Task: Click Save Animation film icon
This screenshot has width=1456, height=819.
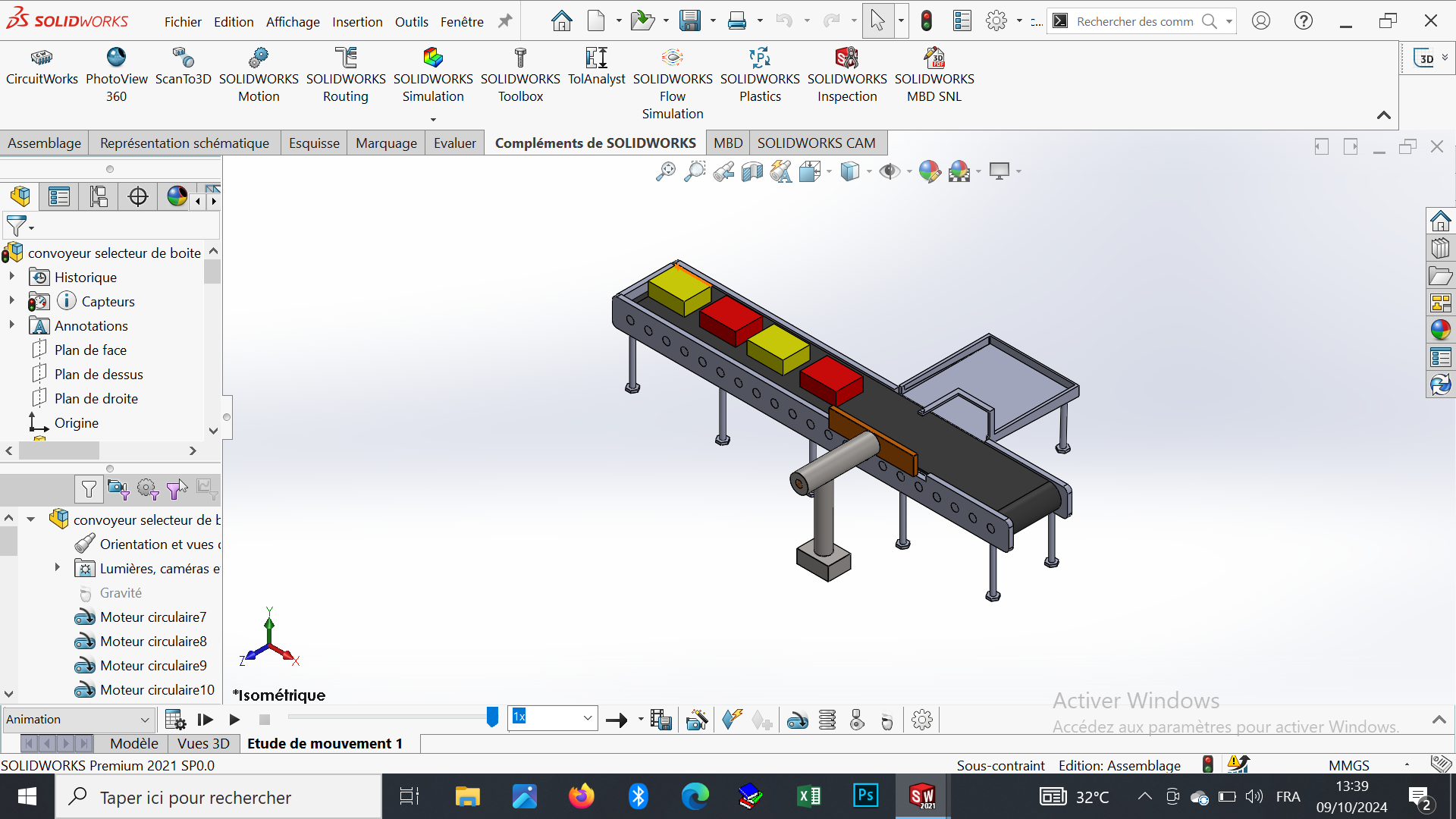Action: [x=661, y=720]
